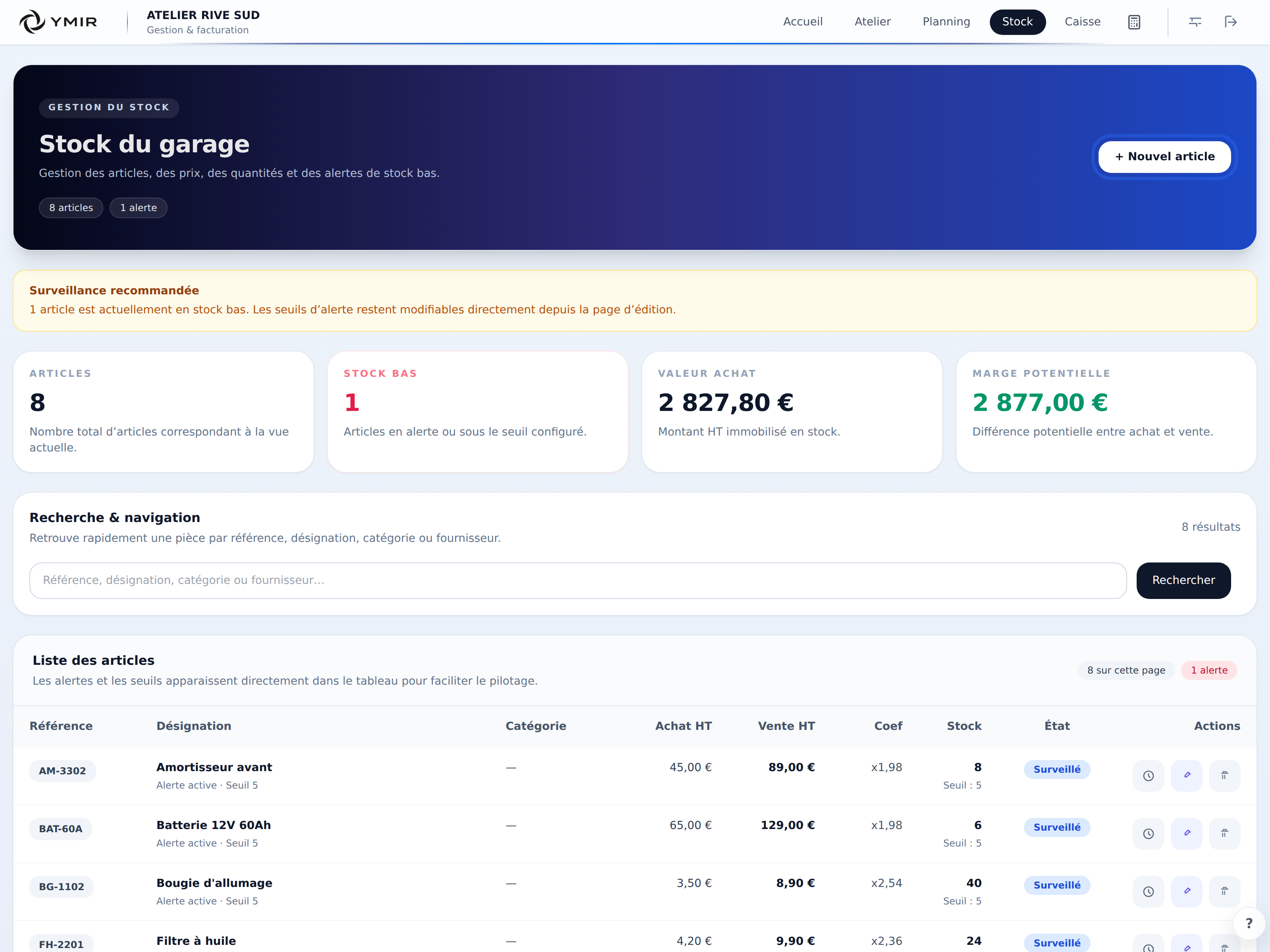Open history for Amortisseur avant
The height and width of the screenshot is (952, 1270).
tap(1148, 776)
